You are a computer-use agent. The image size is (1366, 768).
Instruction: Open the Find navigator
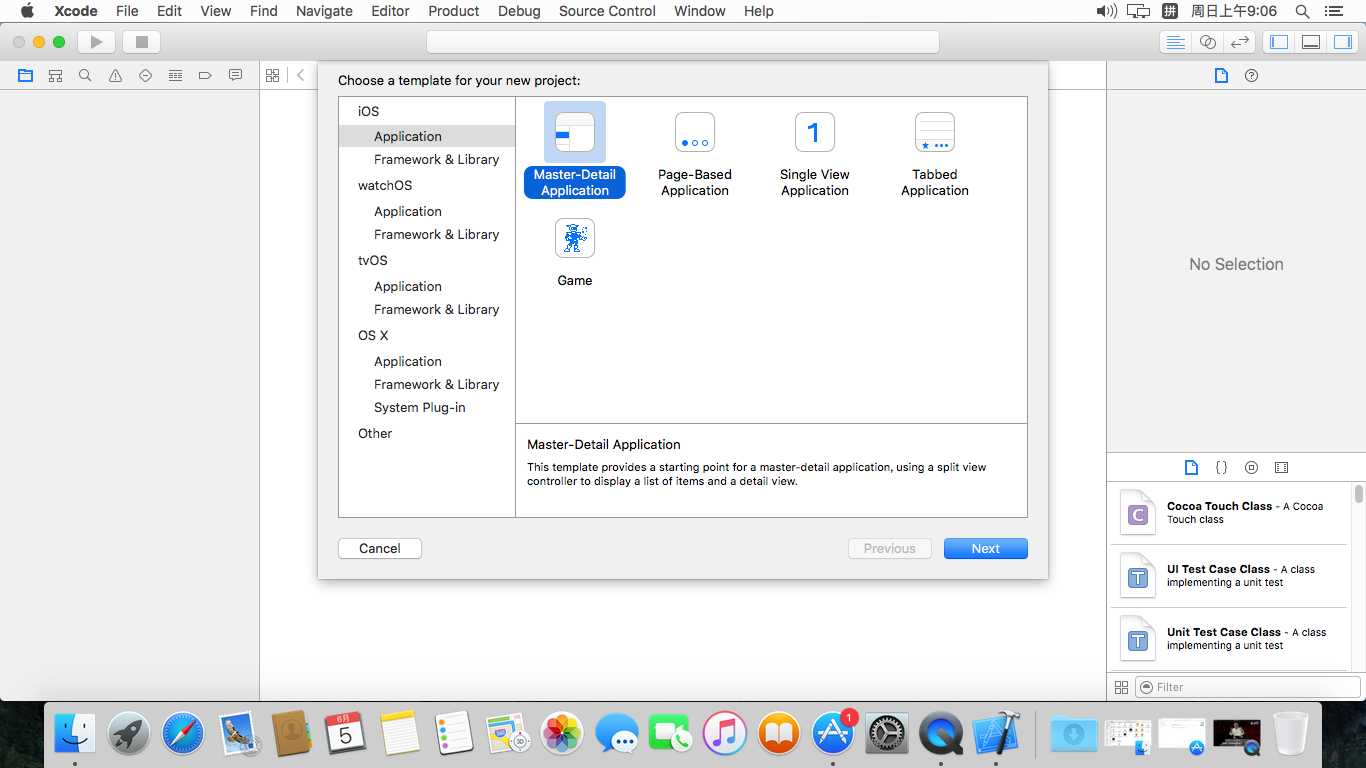click(86, 75)
